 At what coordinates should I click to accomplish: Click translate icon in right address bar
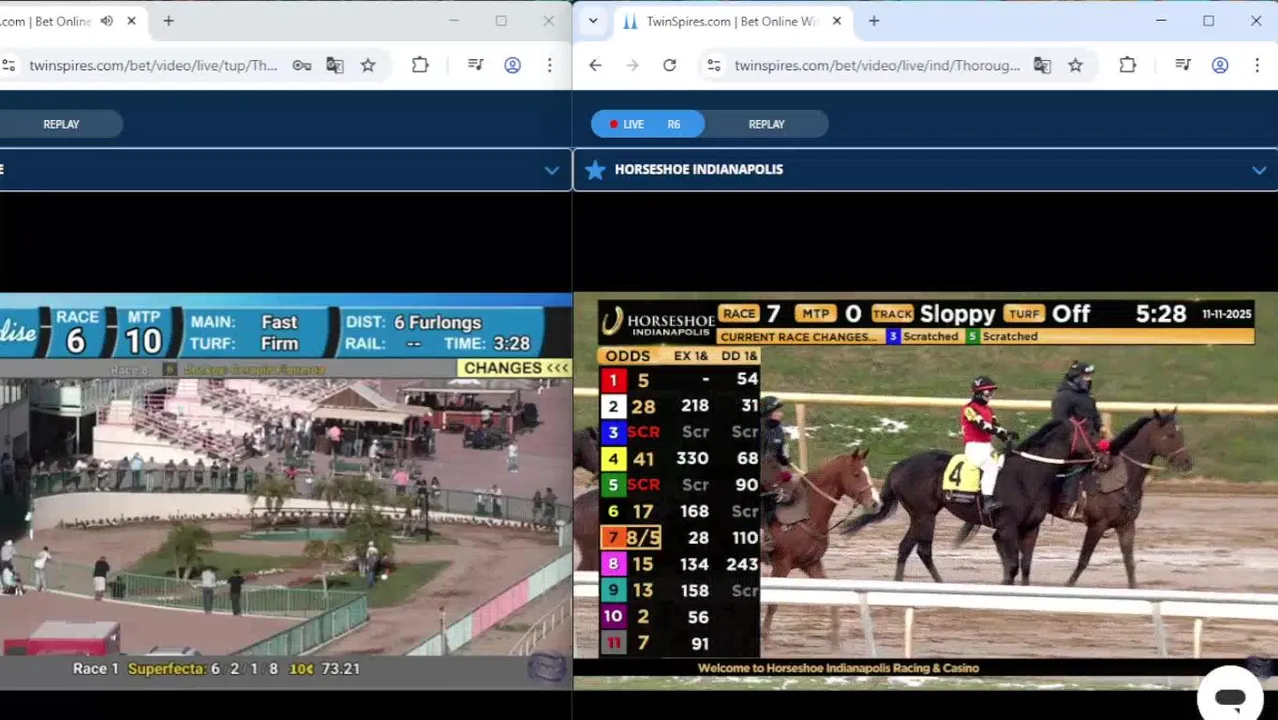[x=1042, y=65]
